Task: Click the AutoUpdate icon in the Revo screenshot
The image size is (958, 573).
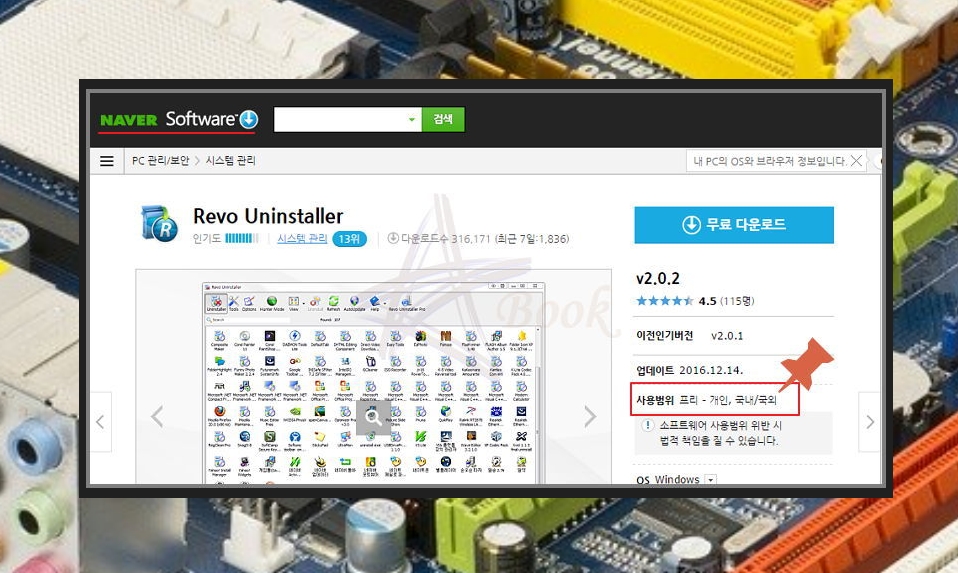Action: 354,302
